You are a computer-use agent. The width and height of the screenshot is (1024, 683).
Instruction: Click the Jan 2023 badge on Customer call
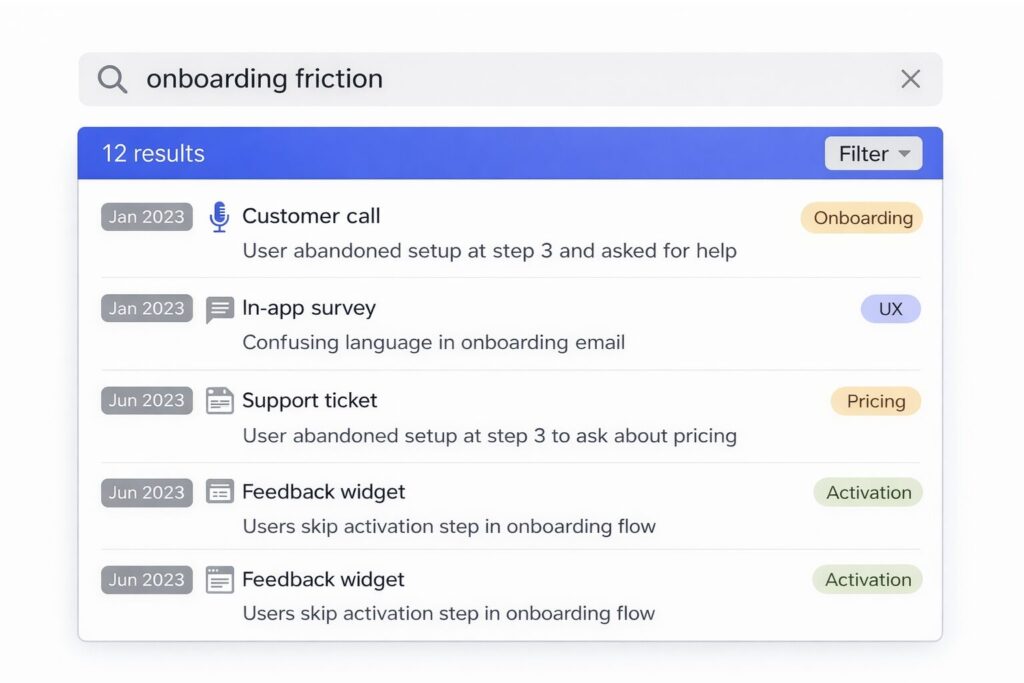(146, 216)
